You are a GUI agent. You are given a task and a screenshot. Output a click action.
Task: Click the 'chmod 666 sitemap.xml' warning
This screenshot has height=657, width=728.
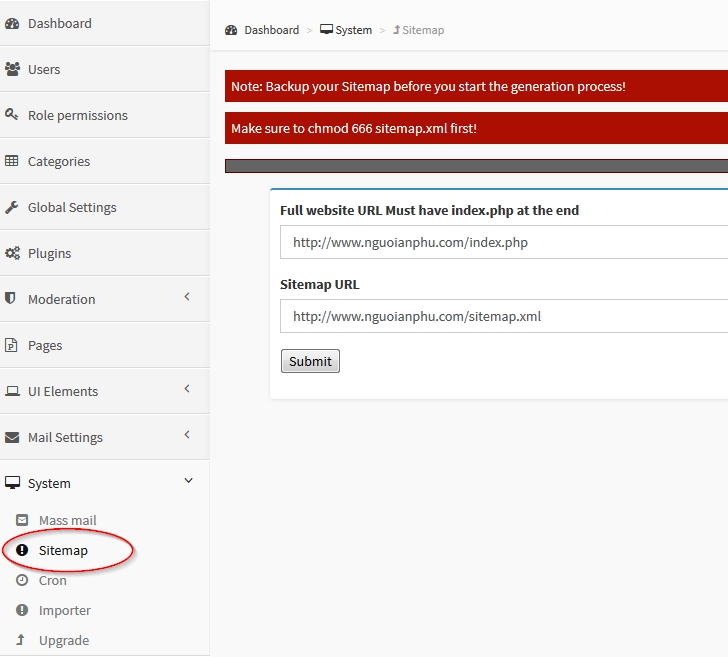476,128
